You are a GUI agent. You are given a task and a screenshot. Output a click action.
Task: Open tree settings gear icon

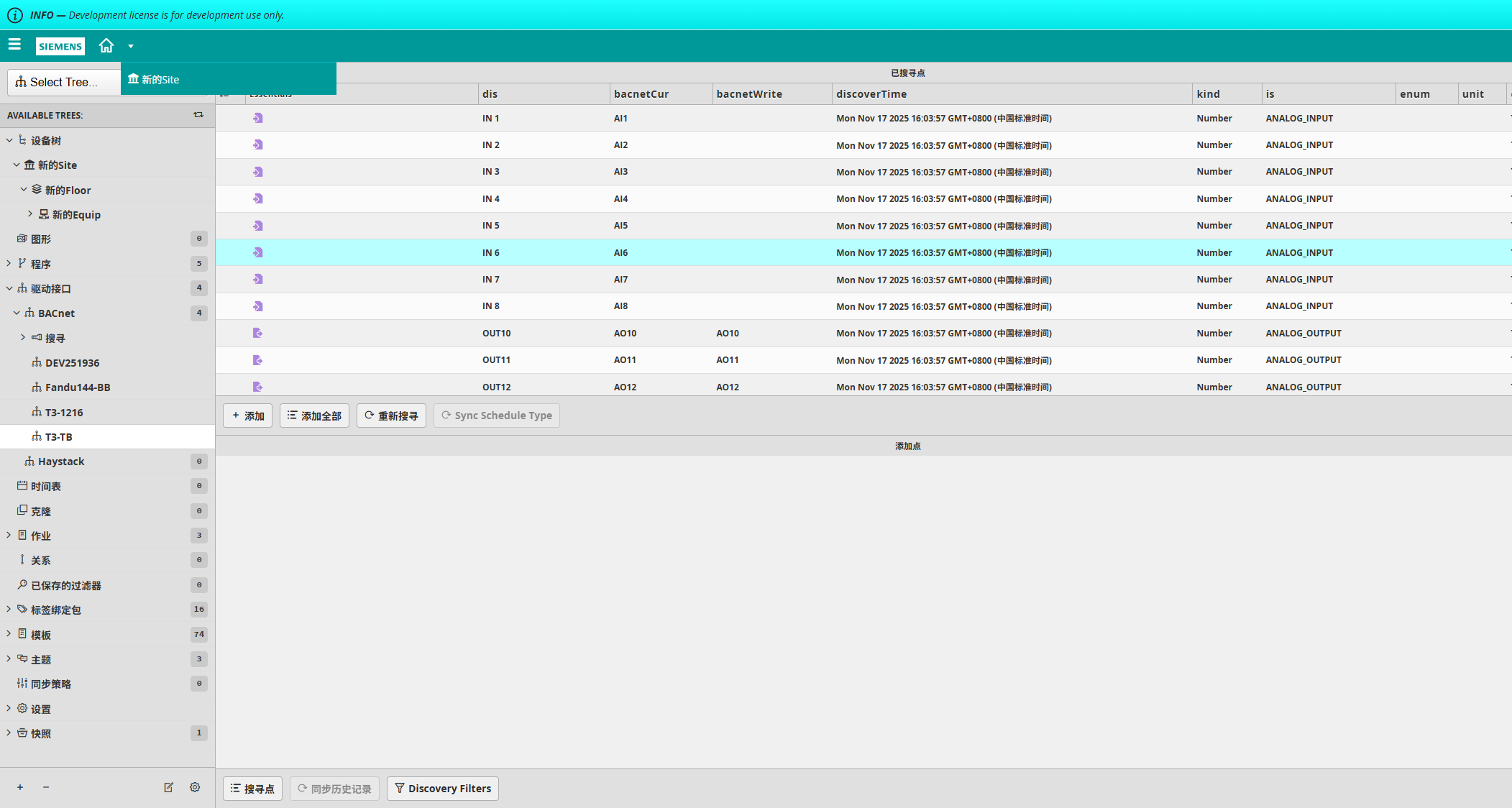coord(195,787)
